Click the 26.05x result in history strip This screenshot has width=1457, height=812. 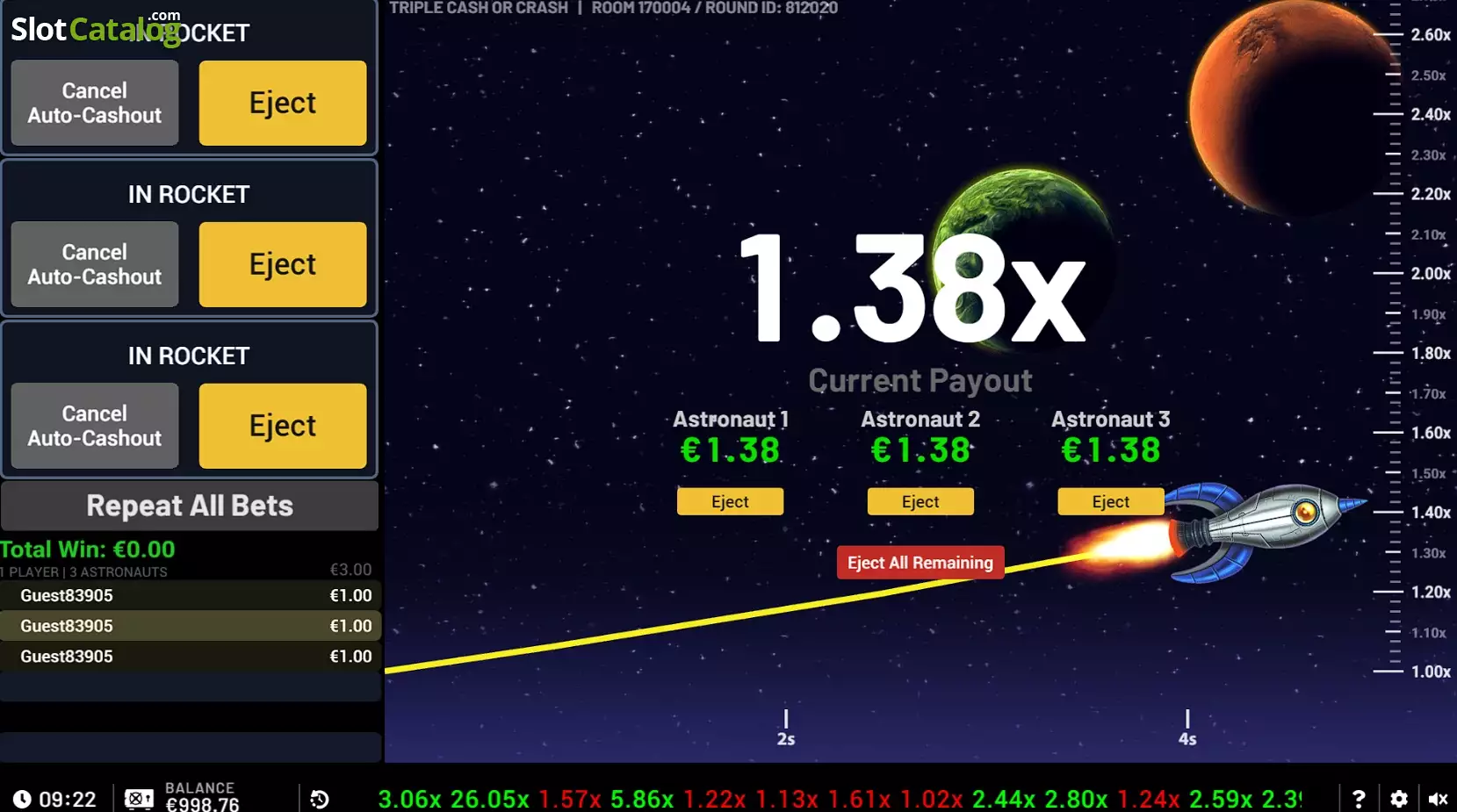pos(490,799)
